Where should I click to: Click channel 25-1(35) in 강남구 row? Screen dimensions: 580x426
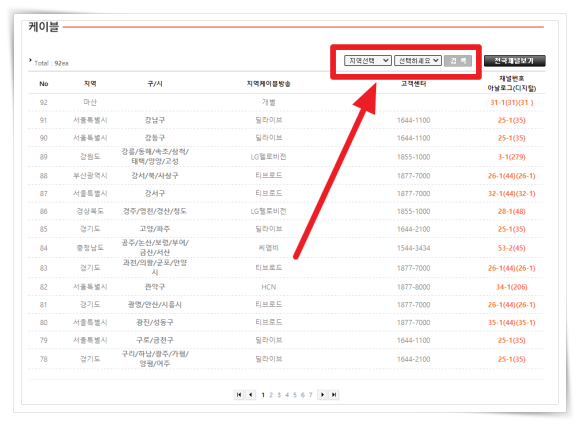512,120
